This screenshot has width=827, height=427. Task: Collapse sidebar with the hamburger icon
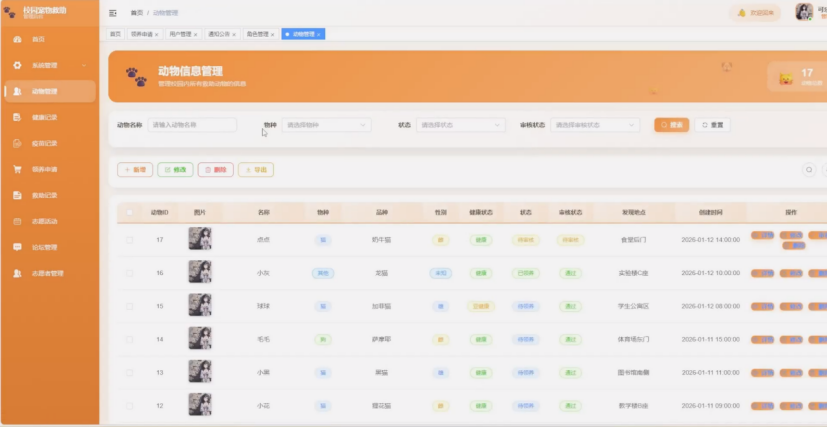[112, 13]
